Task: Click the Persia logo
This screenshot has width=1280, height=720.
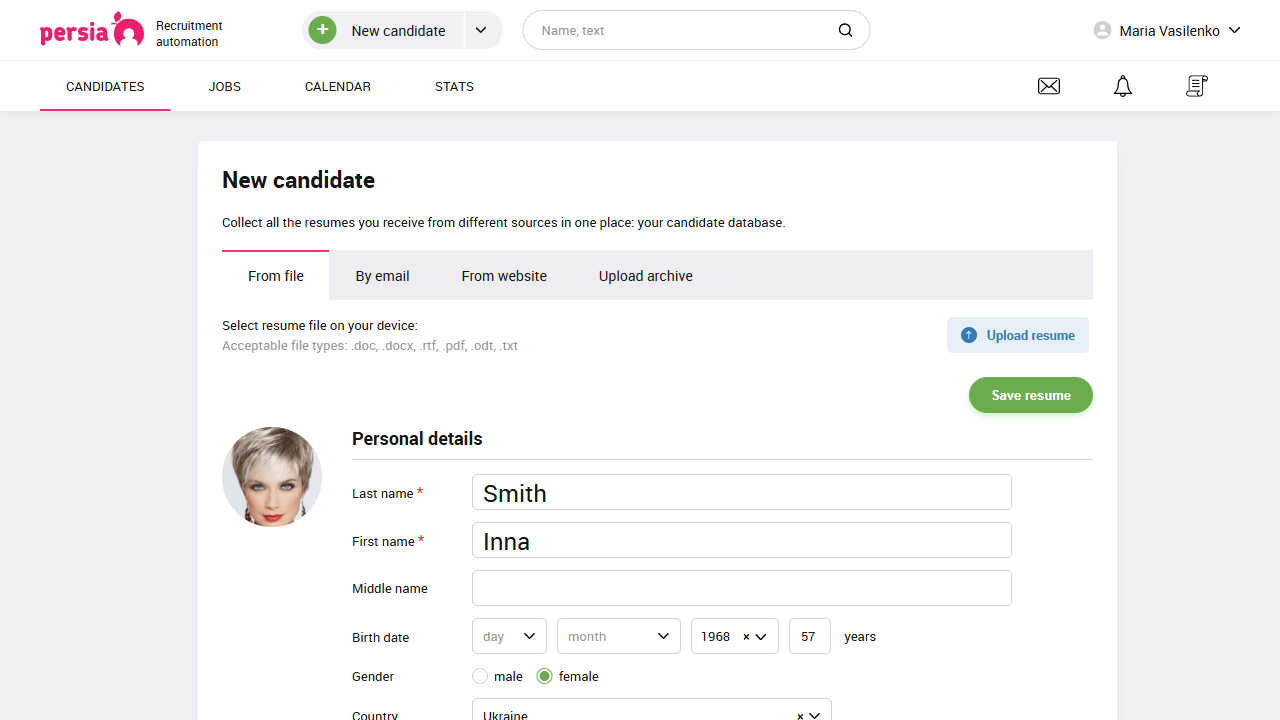Action: pos(92,30)
